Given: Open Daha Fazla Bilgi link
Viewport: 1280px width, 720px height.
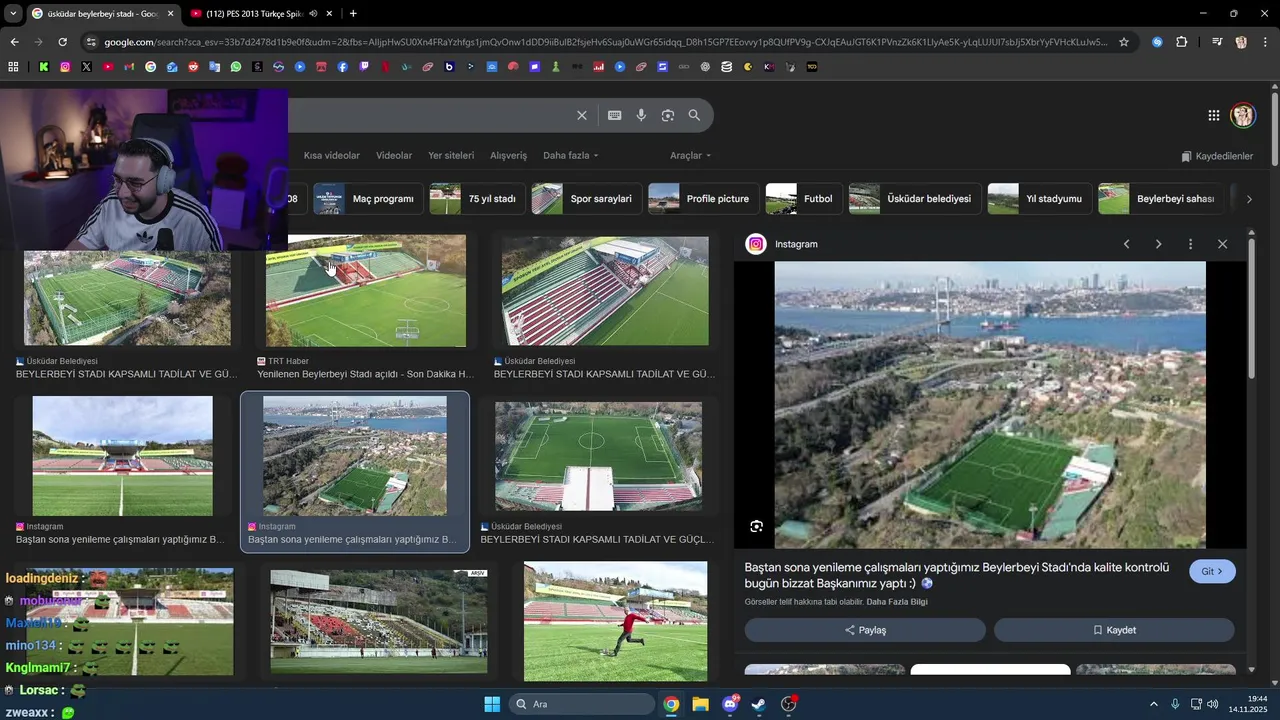Looking at the screenshot, I should click(x=897, y=602).
